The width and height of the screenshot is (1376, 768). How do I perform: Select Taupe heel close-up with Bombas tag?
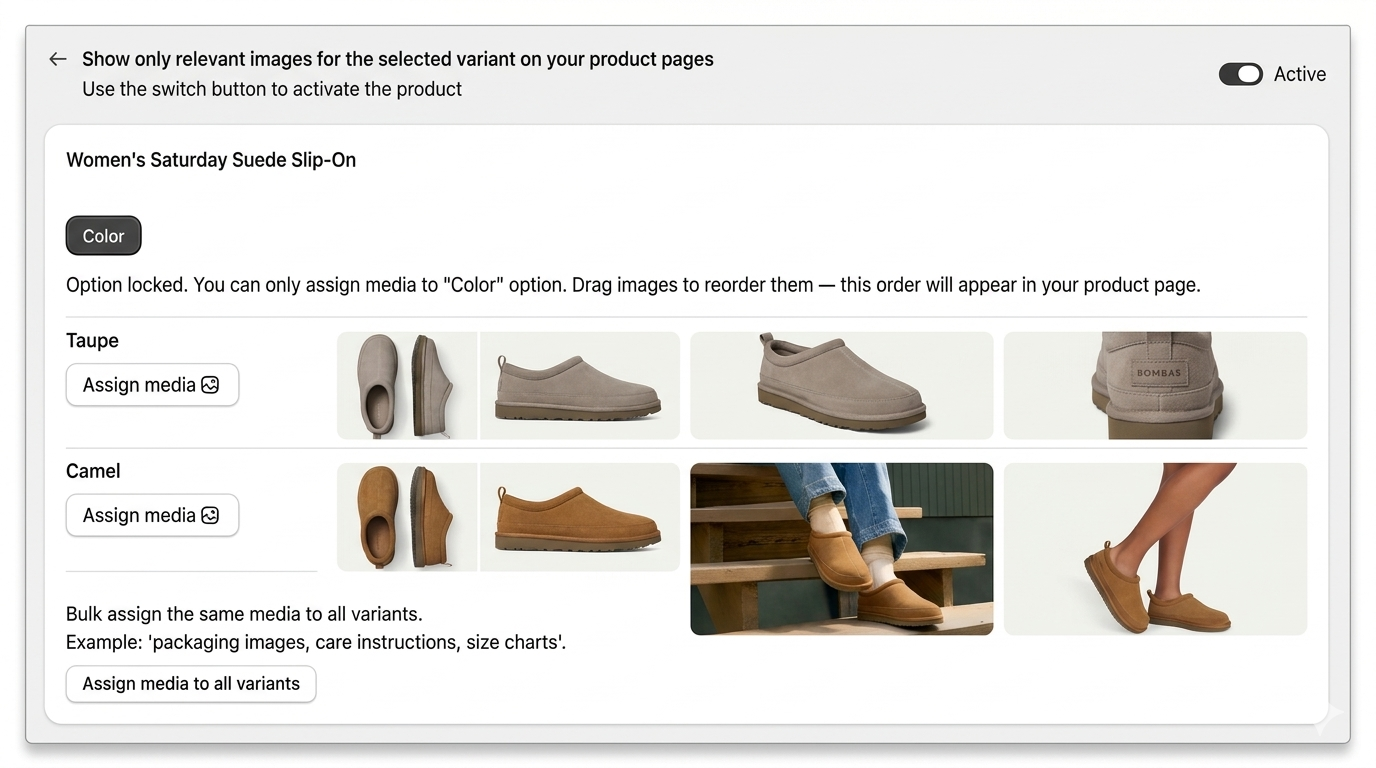click(1155, 386)
